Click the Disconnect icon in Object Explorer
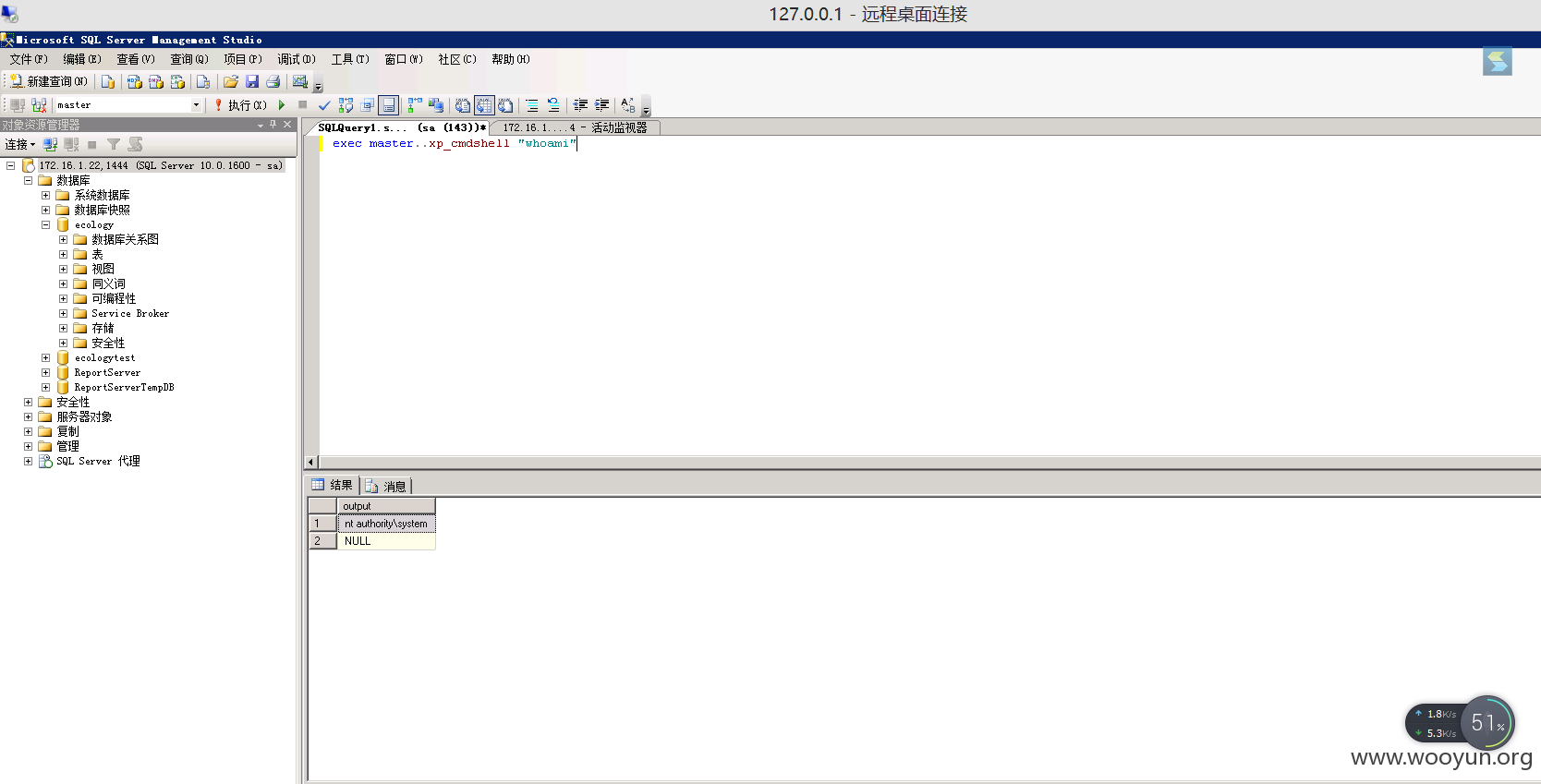 click(x=71, y=144)
